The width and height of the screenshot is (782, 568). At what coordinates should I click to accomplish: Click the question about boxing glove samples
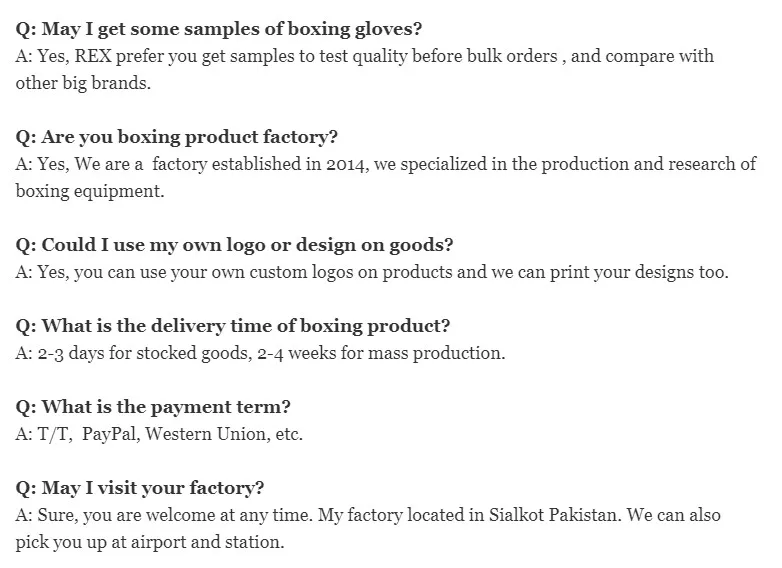pos(219,29)
